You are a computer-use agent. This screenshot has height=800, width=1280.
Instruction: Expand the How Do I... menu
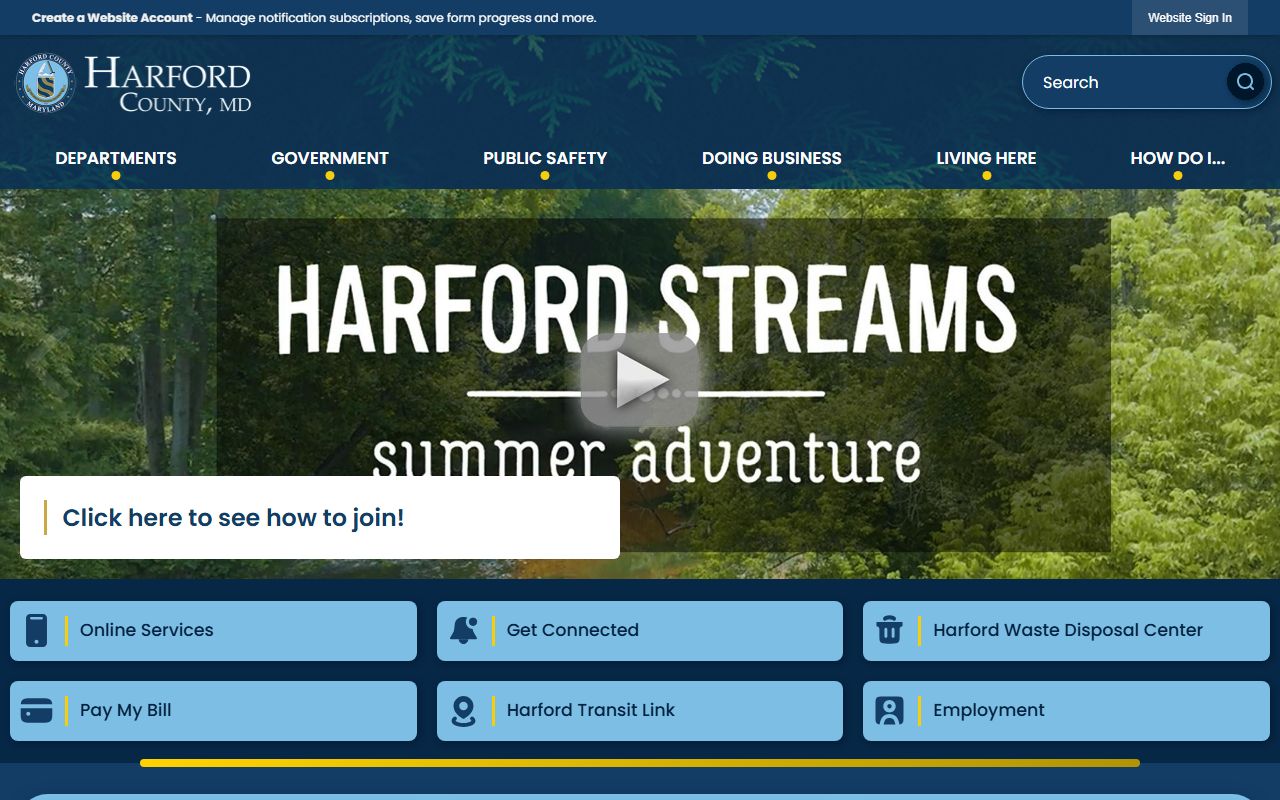pos(1177,158)
